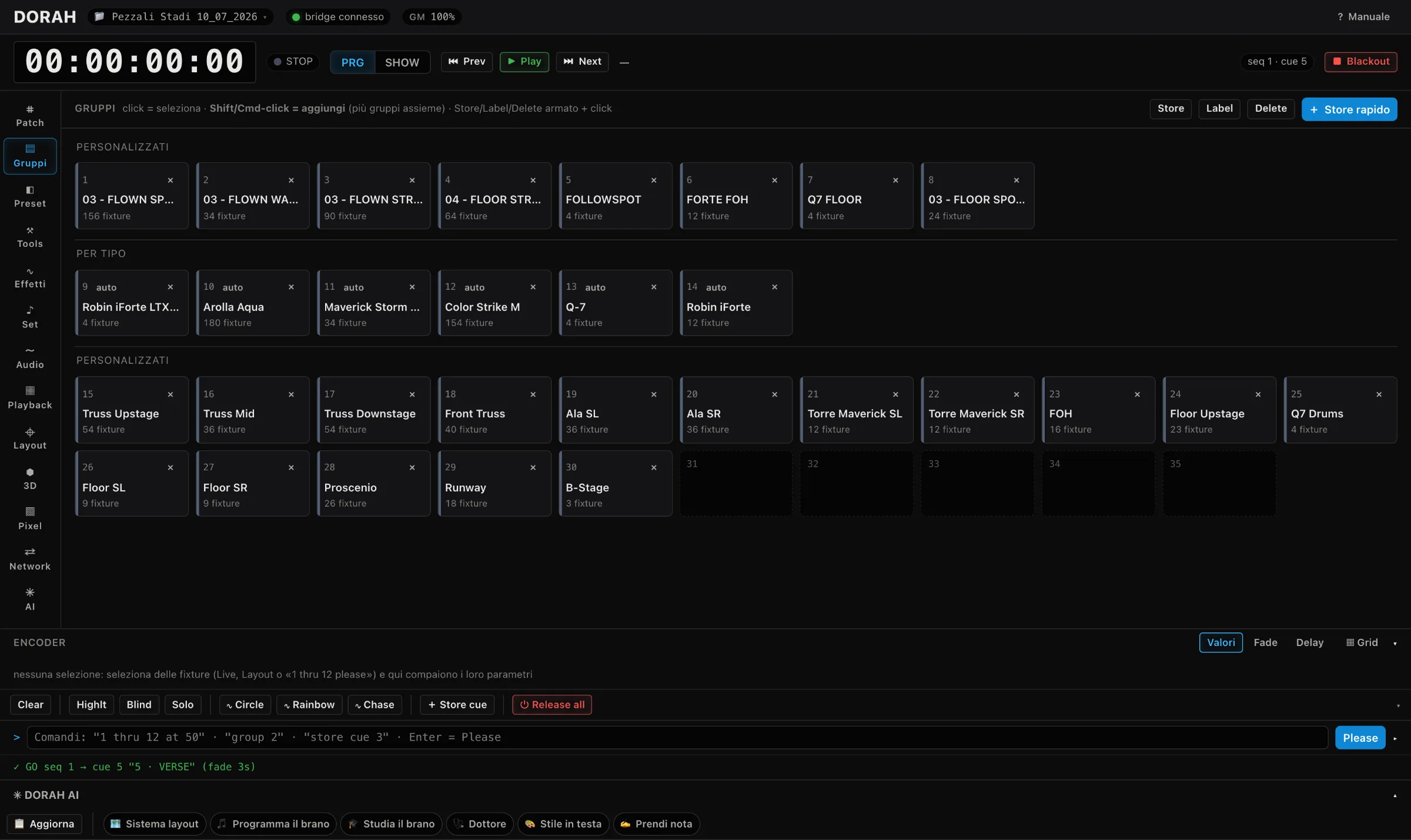Remove FOH group 23 via X
1411x840 pixels.
[x=1137, y=394]
